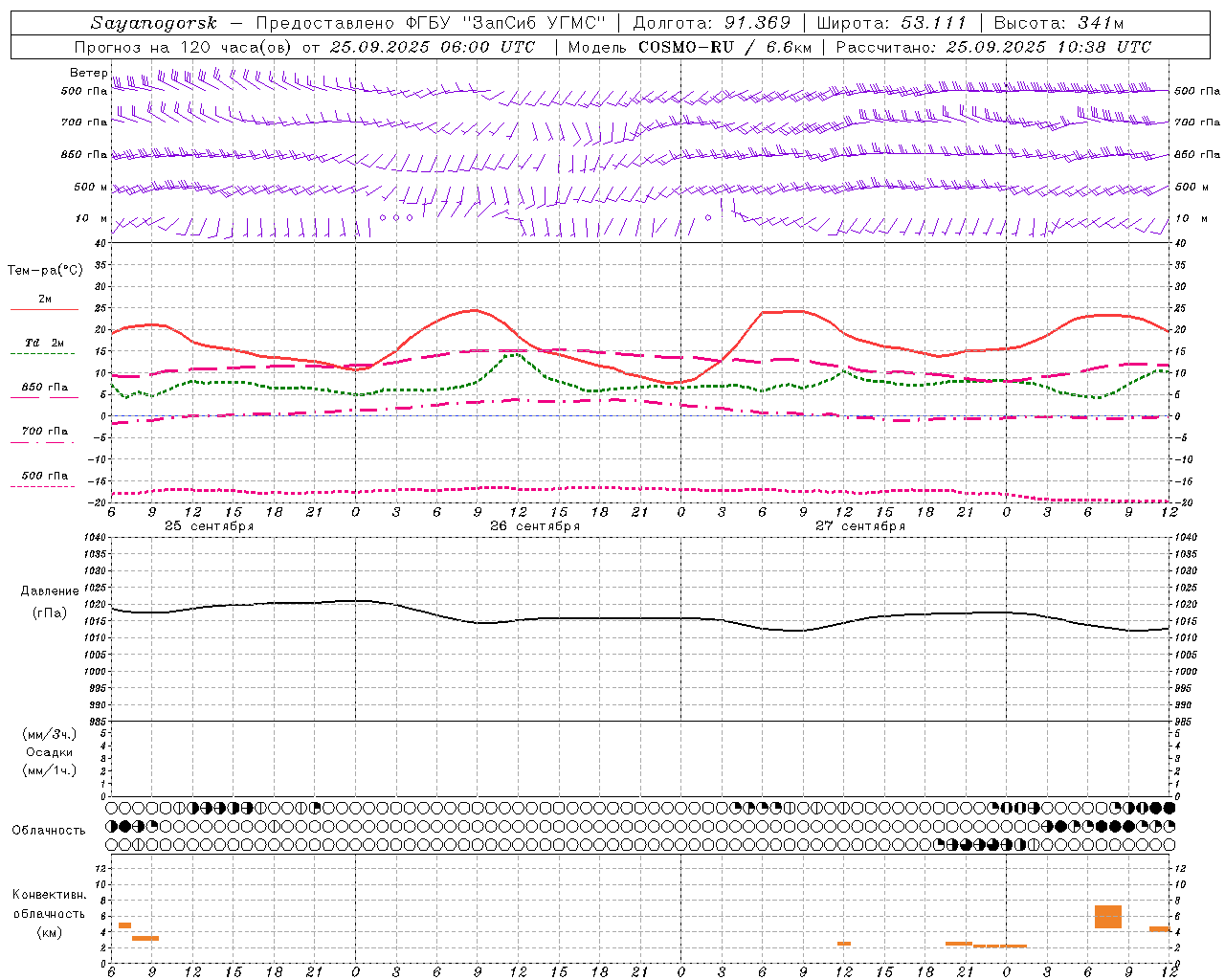Click 'Рассчитано: 25.09.2025 10:38 UTC' timestamp
The height and width of the screenshot is (980, 1225).
click(x=993, y=47)
